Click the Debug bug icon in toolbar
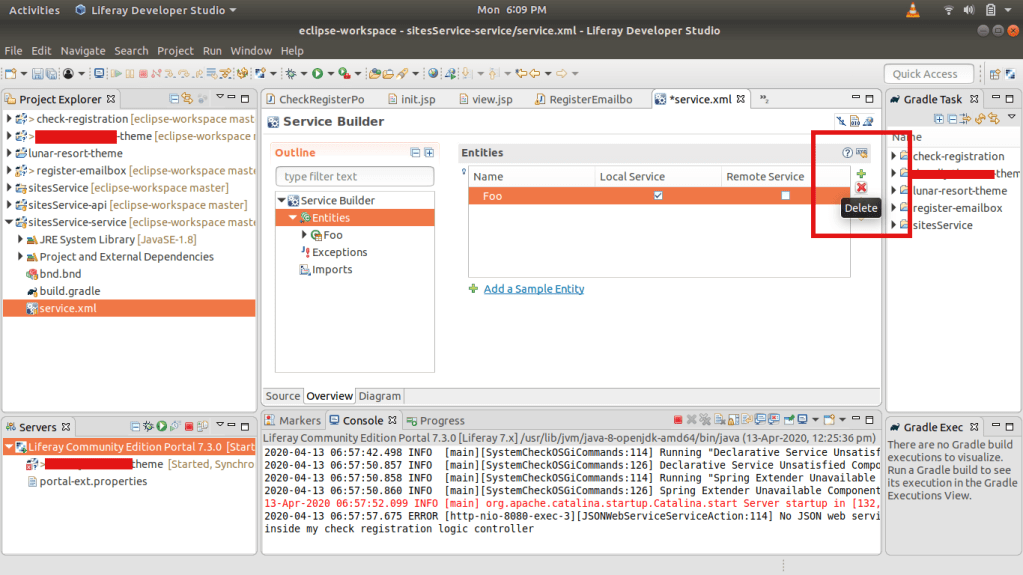1023x575 pixels. (290, 74)
